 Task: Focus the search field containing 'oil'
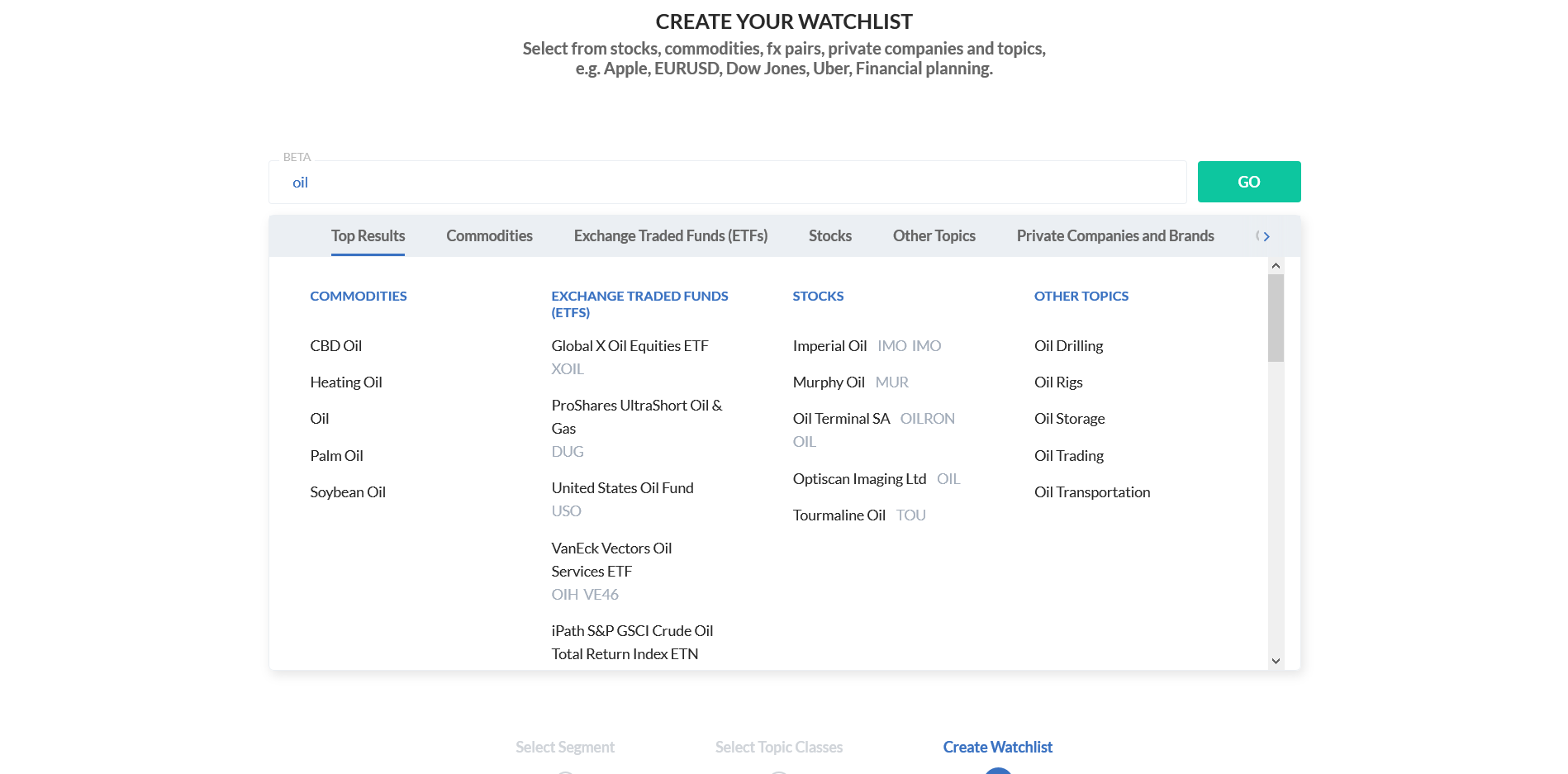click(x=727, y=183)
